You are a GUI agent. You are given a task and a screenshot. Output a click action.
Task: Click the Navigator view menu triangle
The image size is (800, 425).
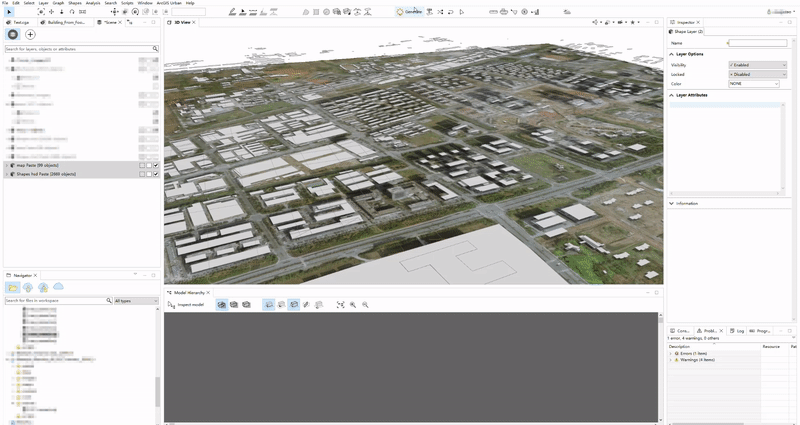135,274
